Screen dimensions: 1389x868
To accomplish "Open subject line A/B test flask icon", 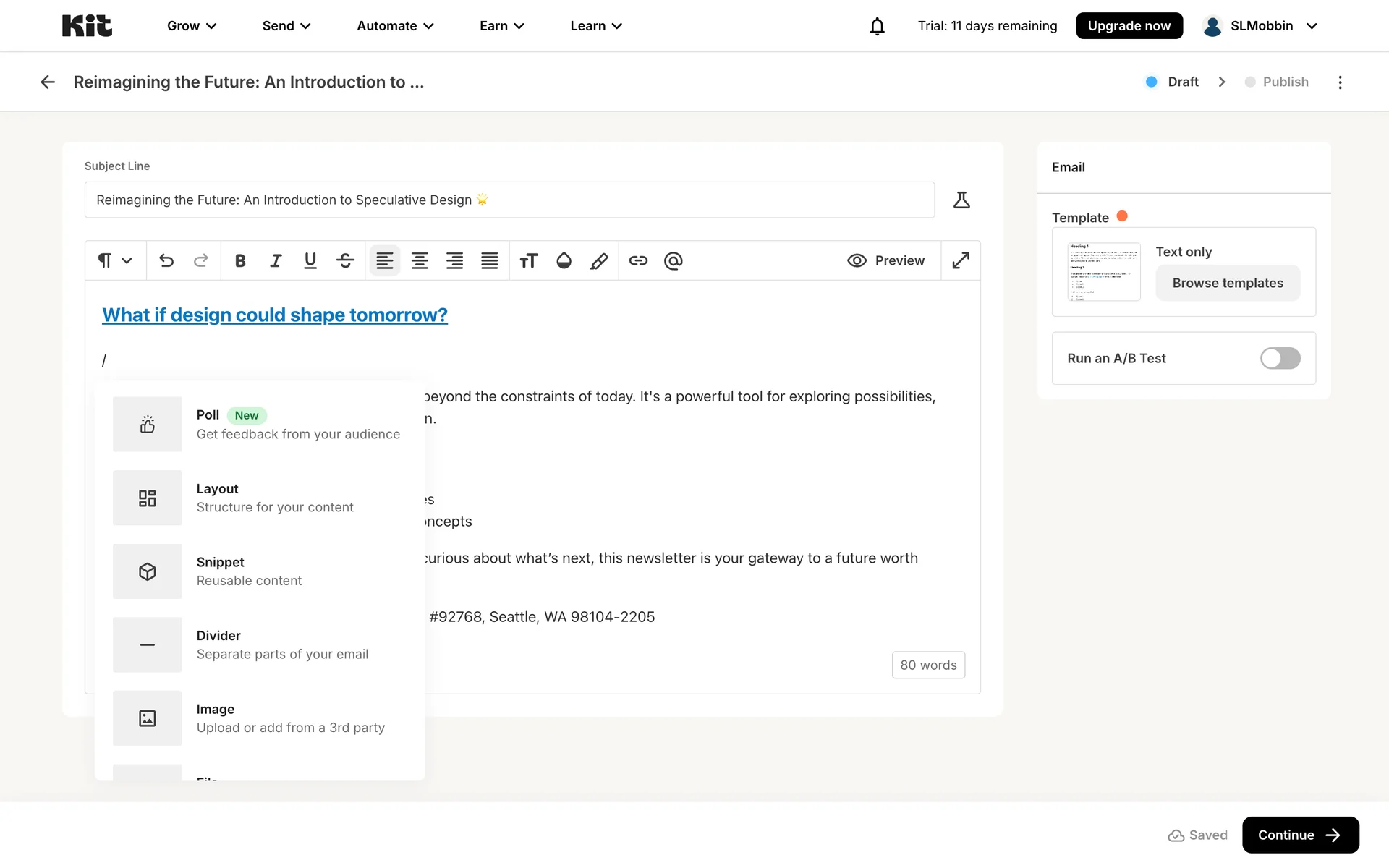I will [961, 200].
